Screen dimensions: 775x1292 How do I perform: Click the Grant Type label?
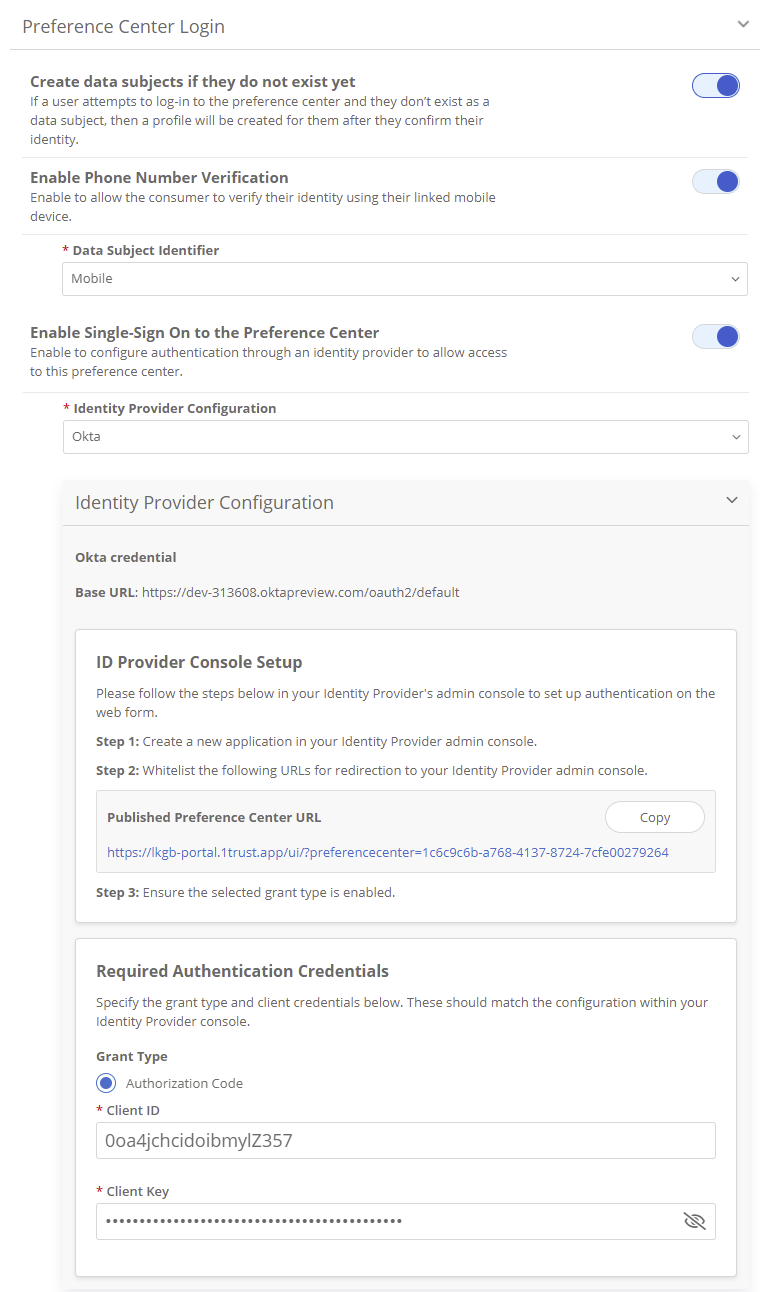[132, 1056]
